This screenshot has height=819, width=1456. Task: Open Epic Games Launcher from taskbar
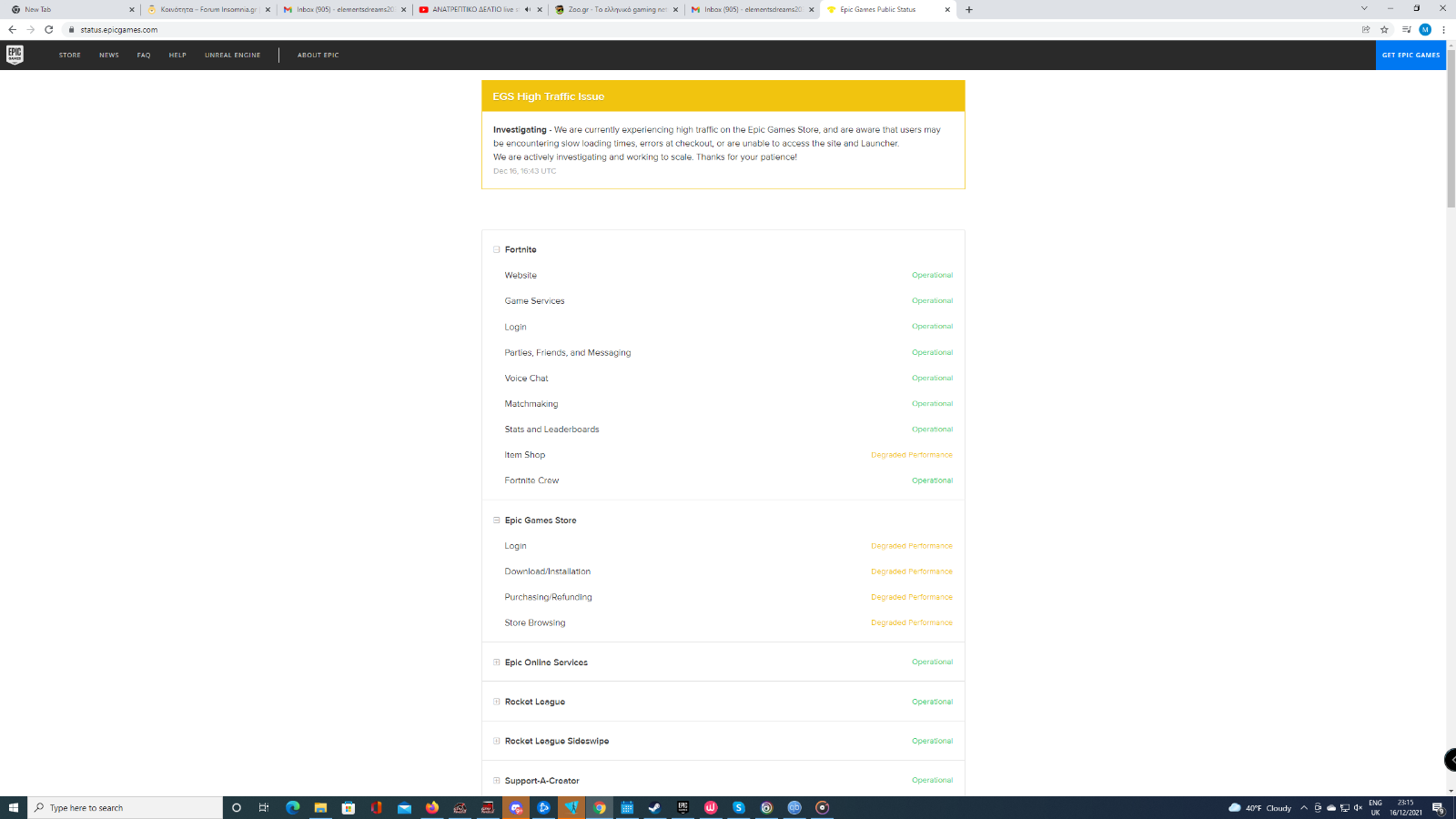(682, 807)
